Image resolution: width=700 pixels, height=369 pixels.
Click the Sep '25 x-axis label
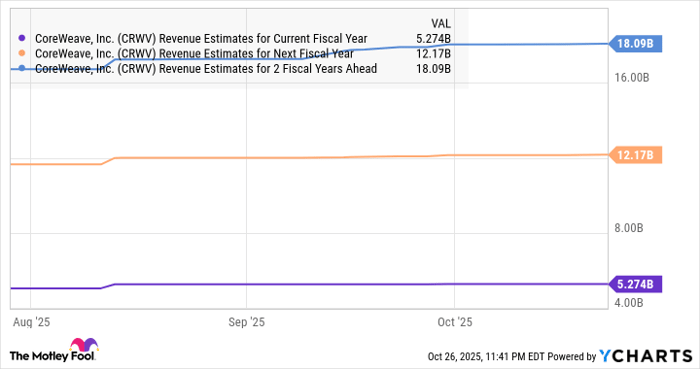point(246,322)
